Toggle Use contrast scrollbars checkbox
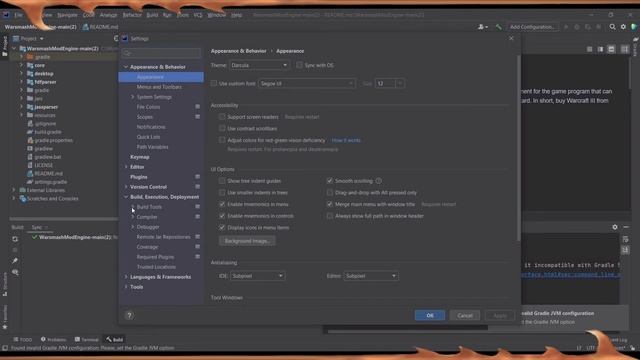Viewport: 640px width, 360px height. (x=222, y=128)
